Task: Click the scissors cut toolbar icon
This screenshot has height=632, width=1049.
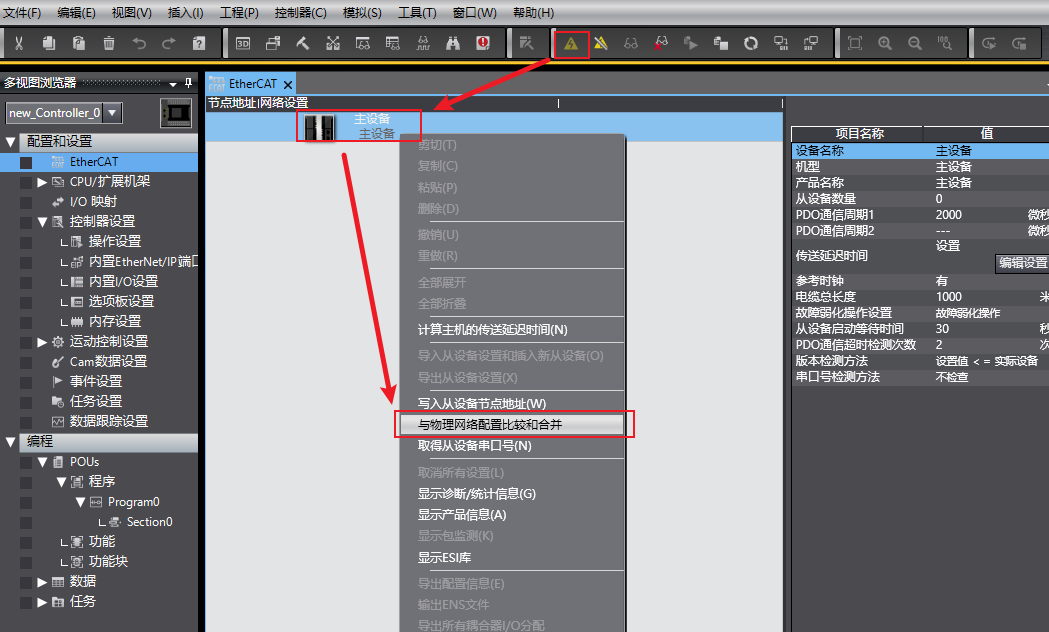Action: pyautogui.click(x=19, y=43)
